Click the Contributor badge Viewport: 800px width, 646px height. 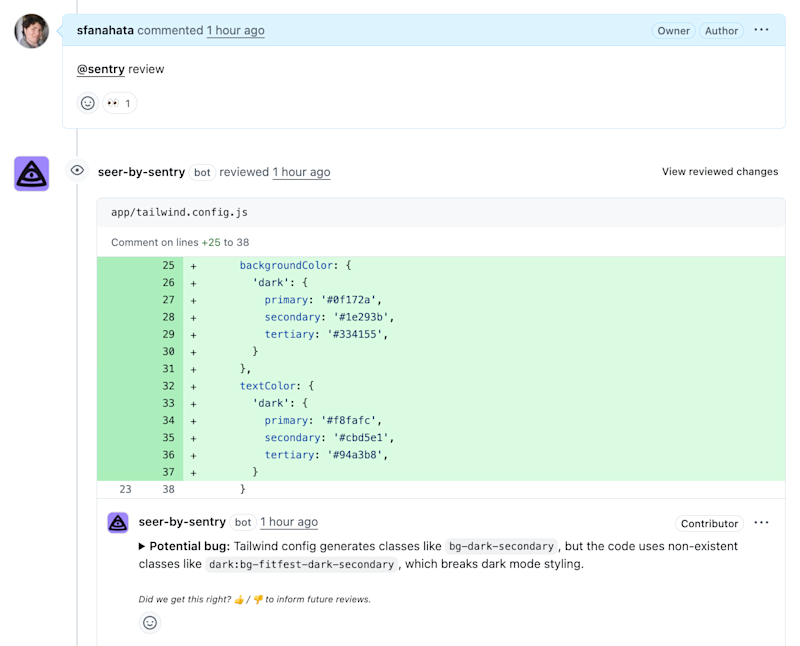[709, 524]
